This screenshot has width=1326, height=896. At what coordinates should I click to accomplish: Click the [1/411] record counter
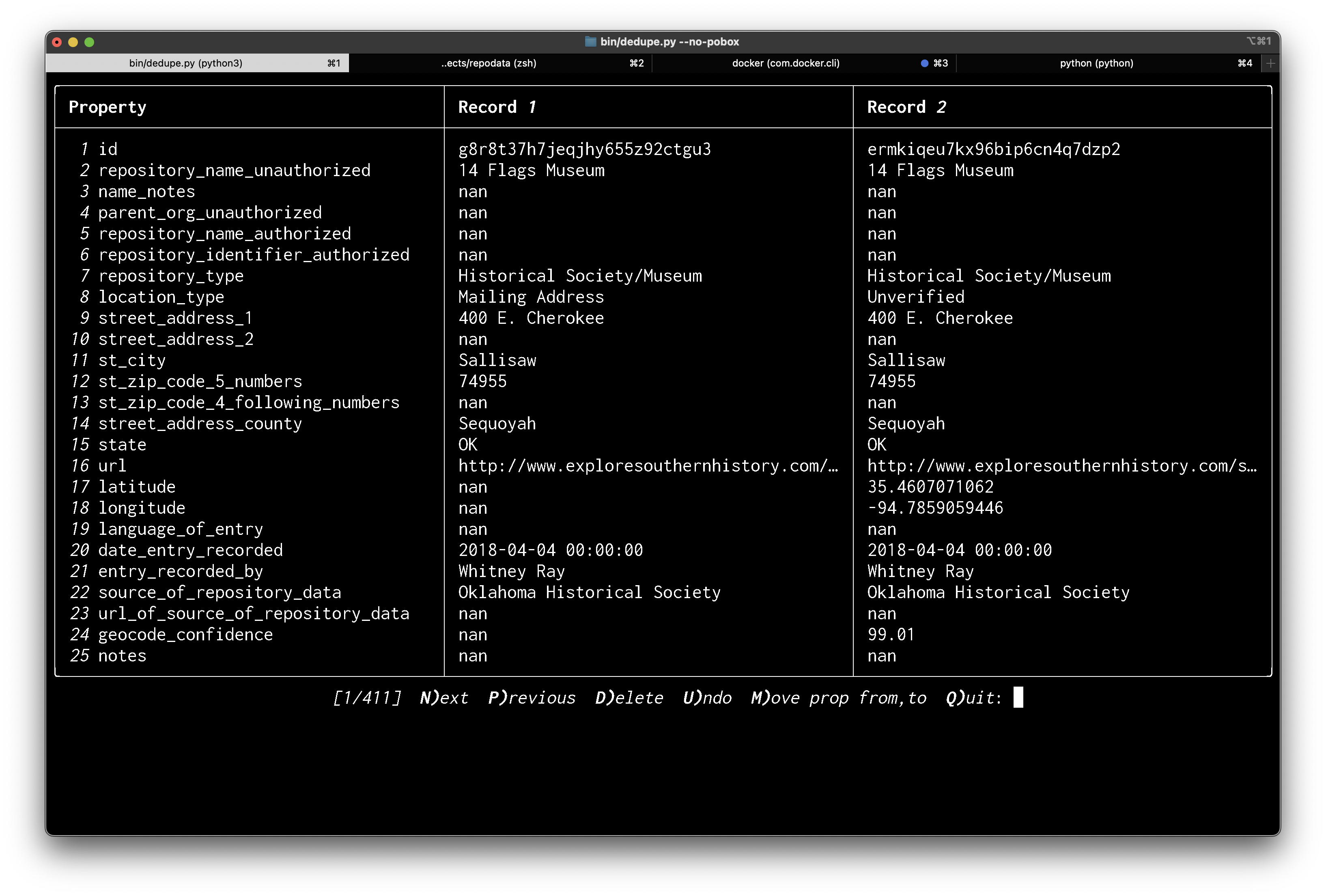pyautogui.click(x=367, y=698)
